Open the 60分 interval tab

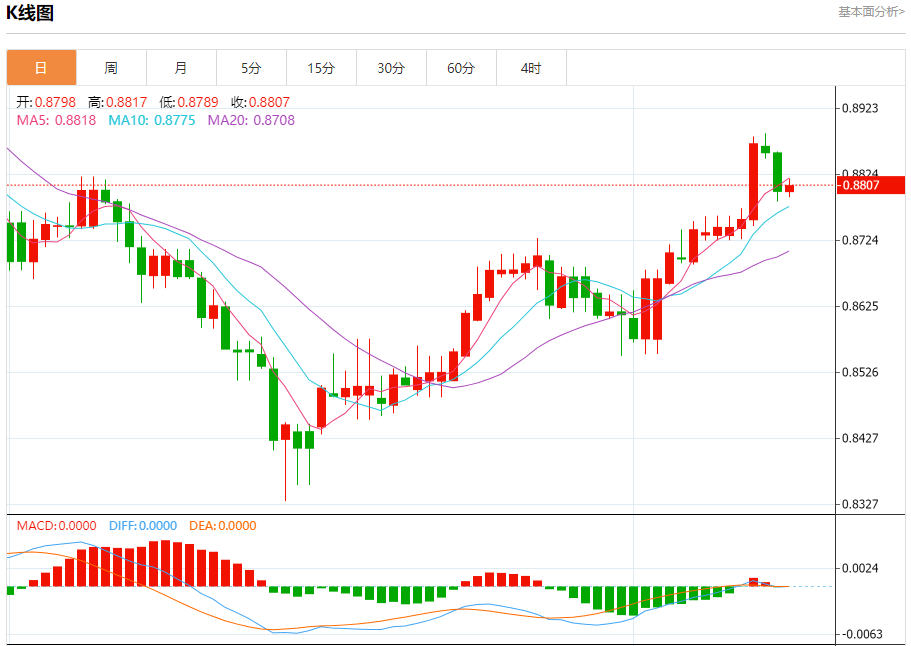pyautogui.click(x=461, y=68)
